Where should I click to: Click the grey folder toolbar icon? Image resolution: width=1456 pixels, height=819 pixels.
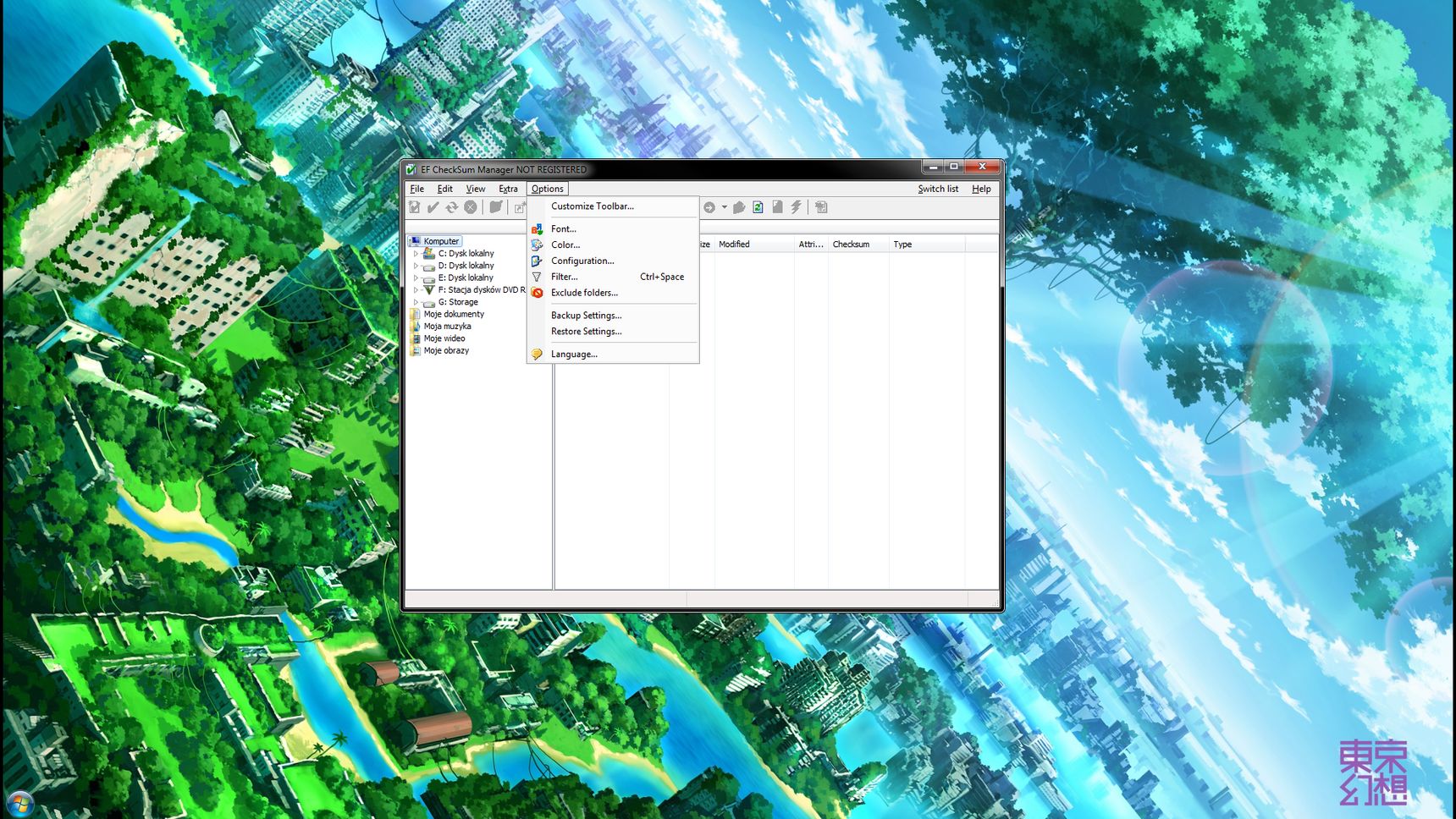pyautogui.click(x=739, y=207)
